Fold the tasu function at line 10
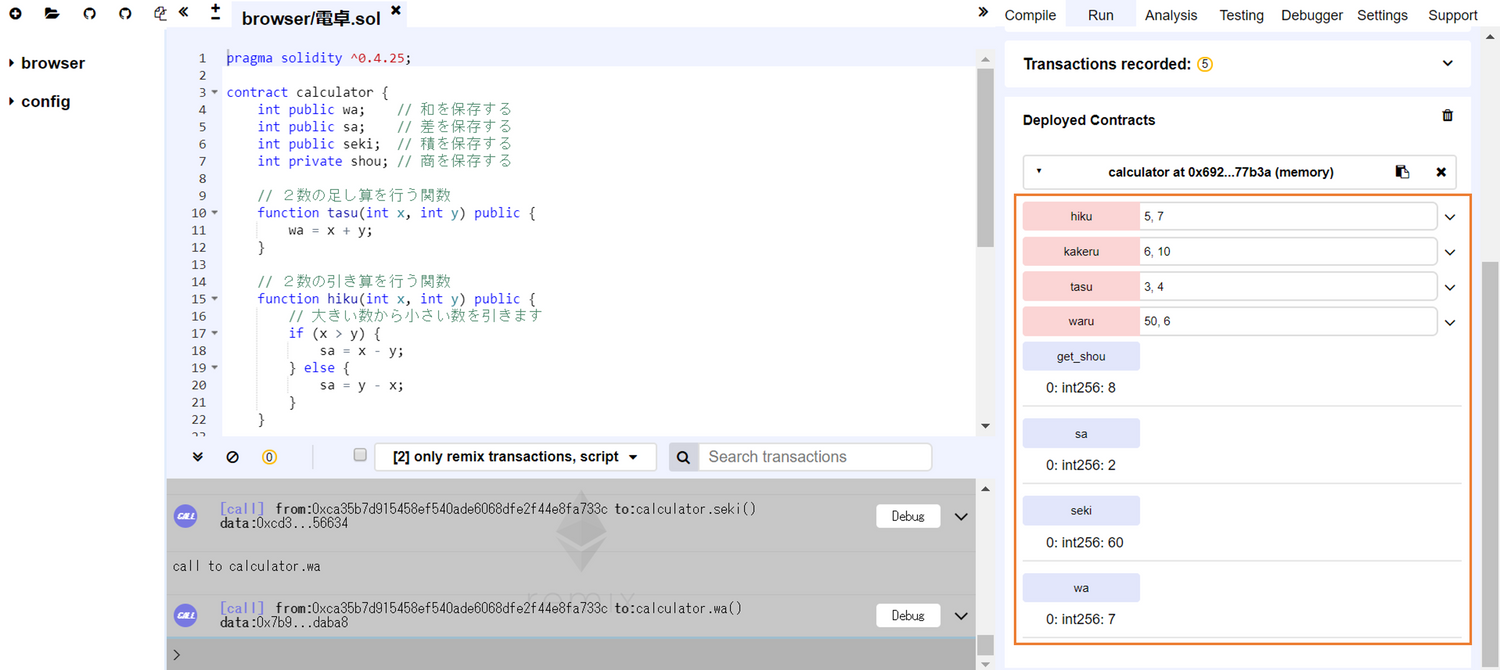1500x670 pixels. 215,213
